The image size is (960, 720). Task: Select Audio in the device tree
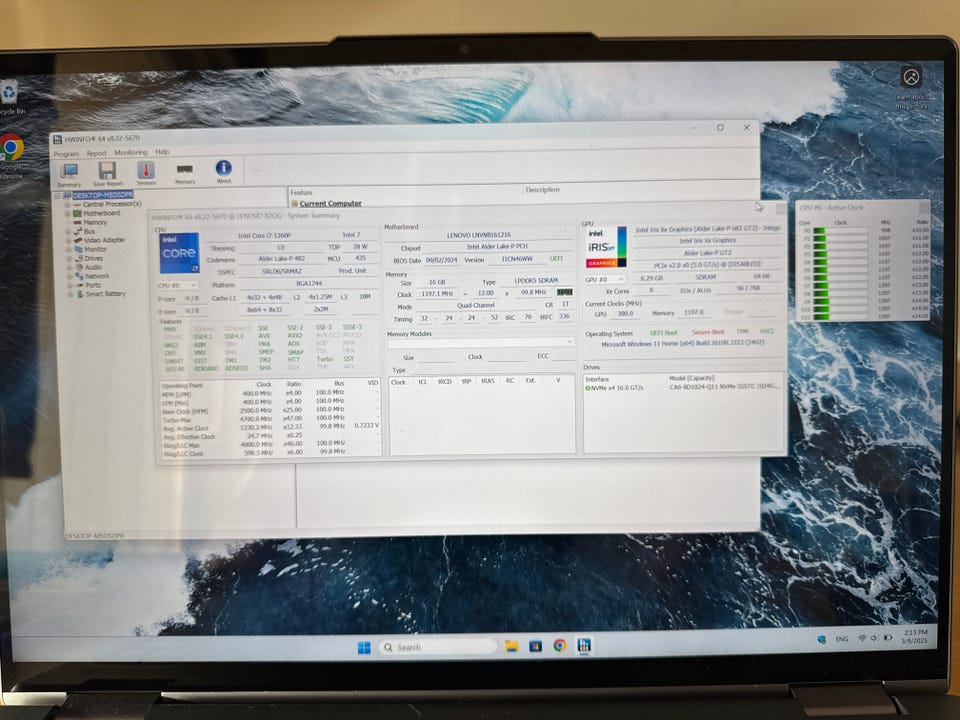click(x=94, y=267)
